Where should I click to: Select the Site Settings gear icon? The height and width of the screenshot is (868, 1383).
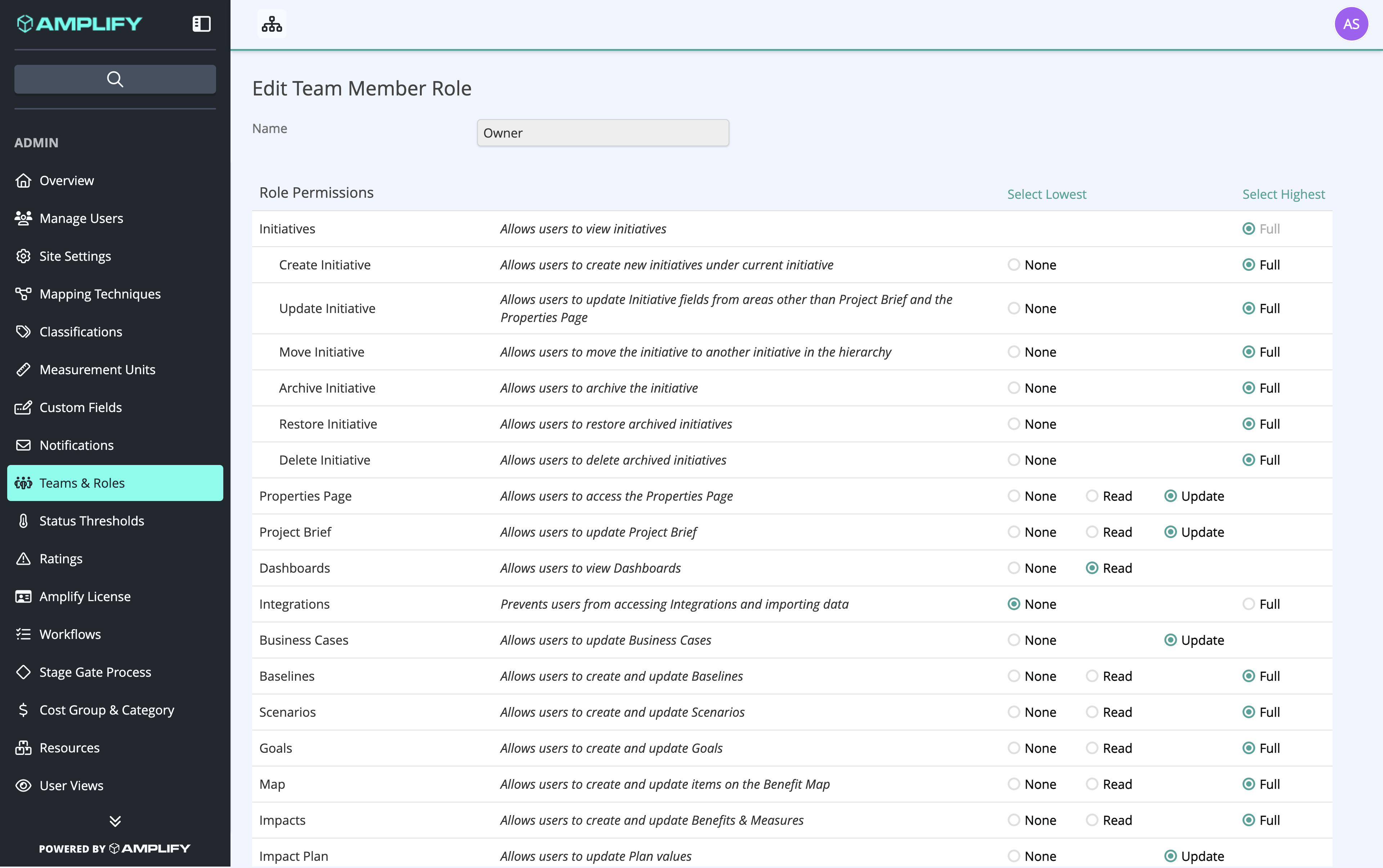click(x=23, y=256)
